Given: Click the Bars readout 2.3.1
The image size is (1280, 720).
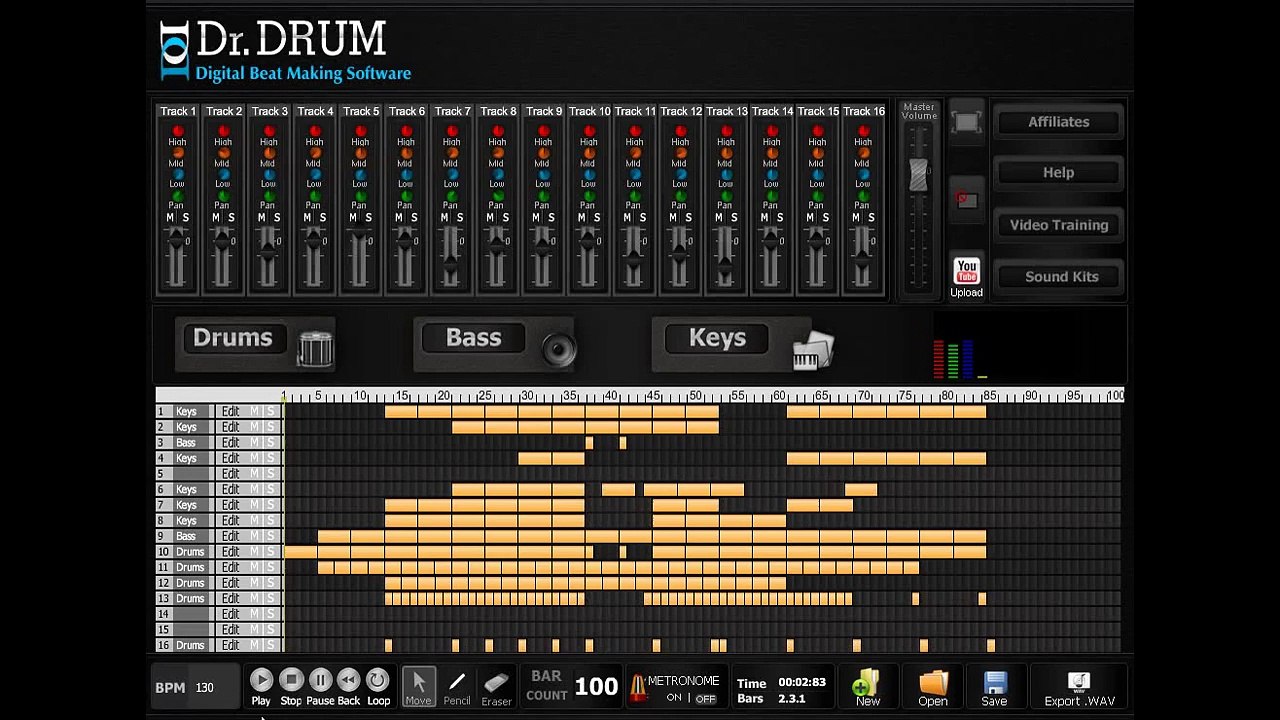Looking at the screenshot, I should tap(792, 698).
